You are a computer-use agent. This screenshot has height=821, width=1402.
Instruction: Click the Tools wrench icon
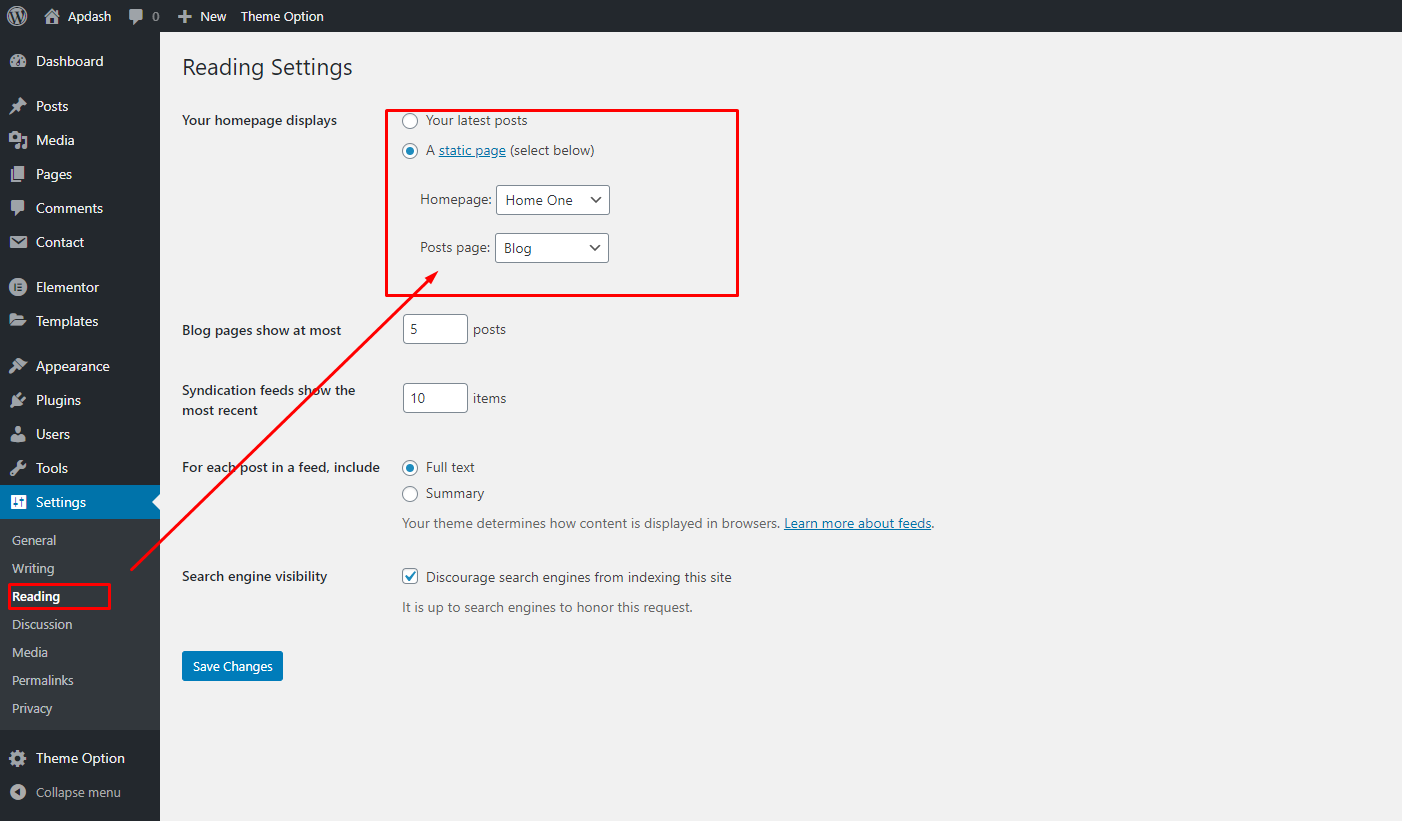coord(18,468)
